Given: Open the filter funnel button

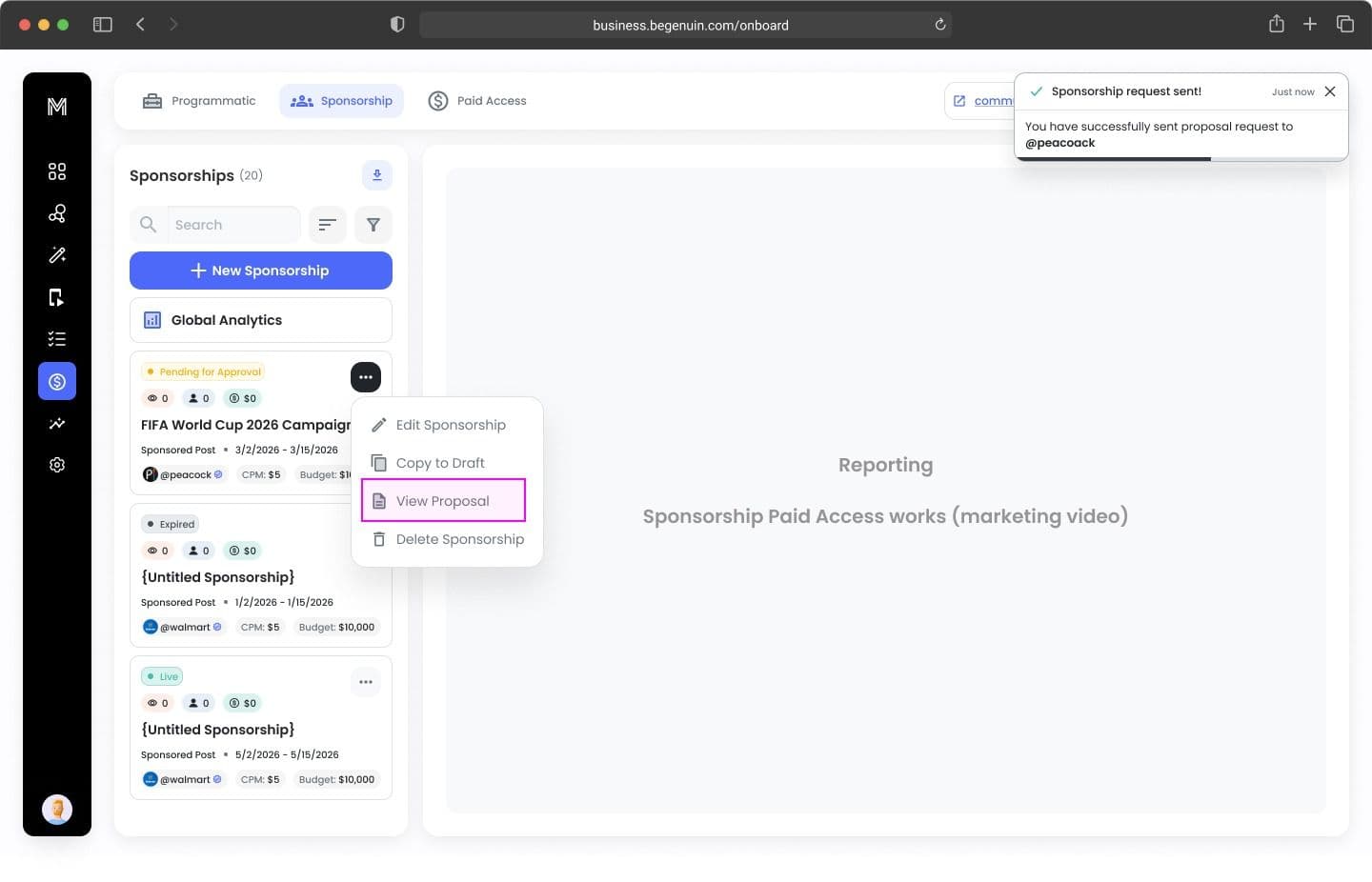Looking at the screenshot, I should pyautogui.click(x=373, y=225).
